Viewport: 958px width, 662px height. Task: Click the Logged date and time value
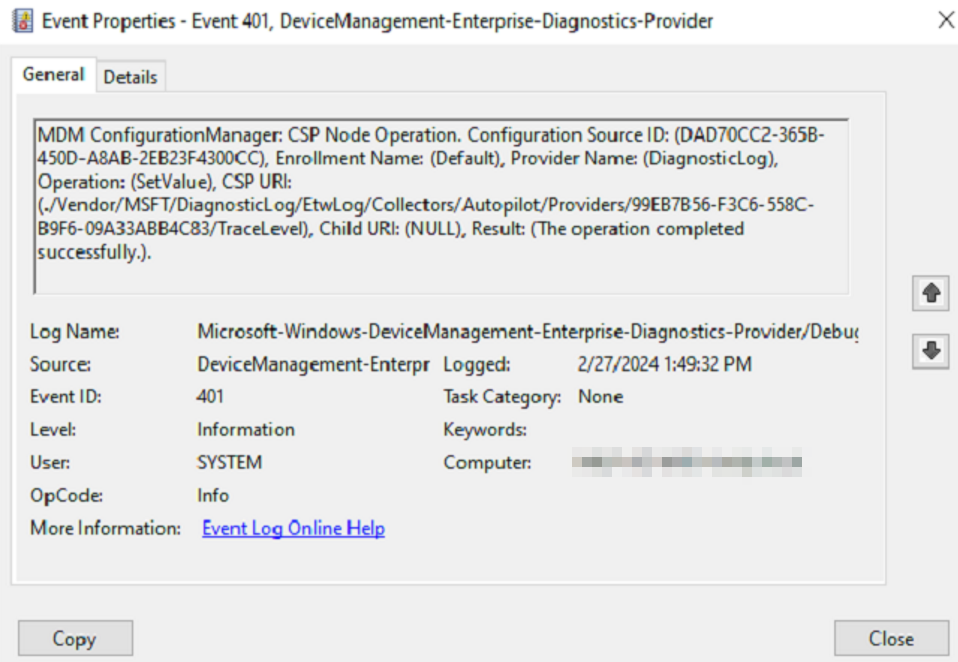click(x=664, y=364)
